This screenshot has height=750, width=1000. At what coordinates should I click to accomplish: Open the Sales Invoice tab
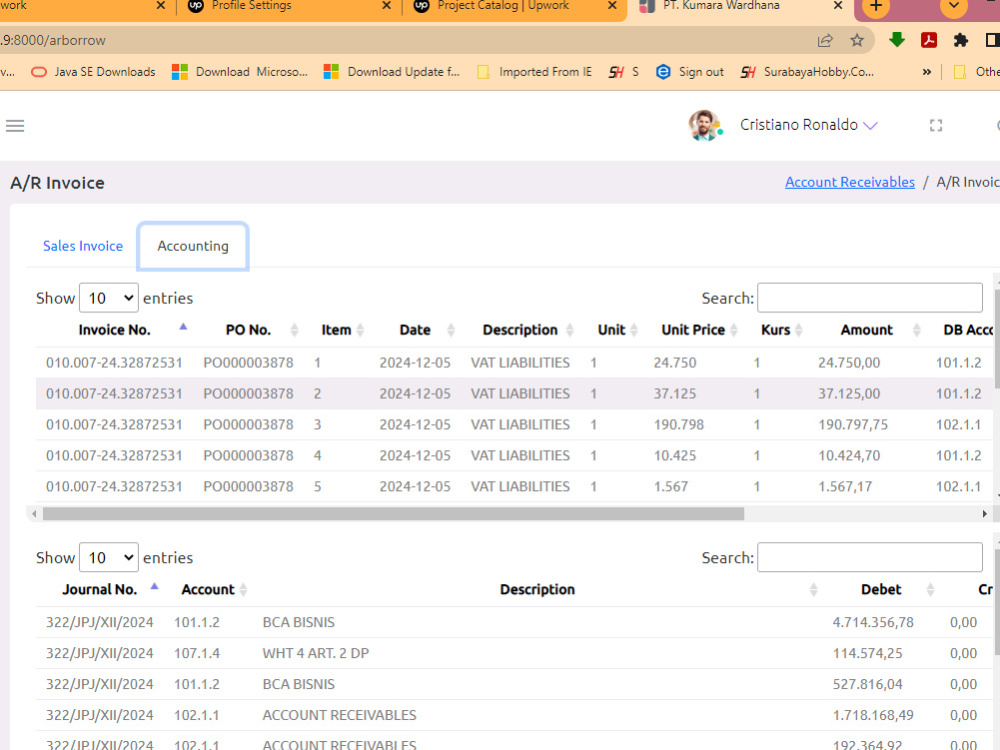pos(83,246)
